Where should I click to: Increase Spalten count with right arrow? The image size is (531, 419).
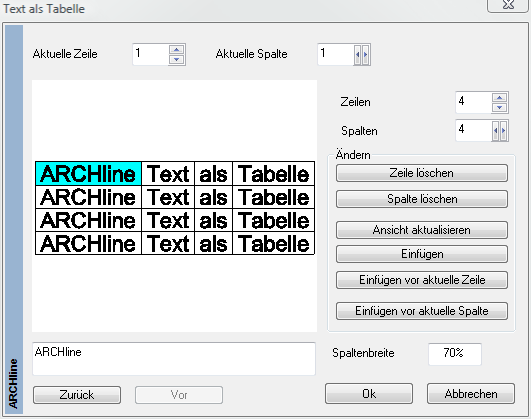coord(504,130)
